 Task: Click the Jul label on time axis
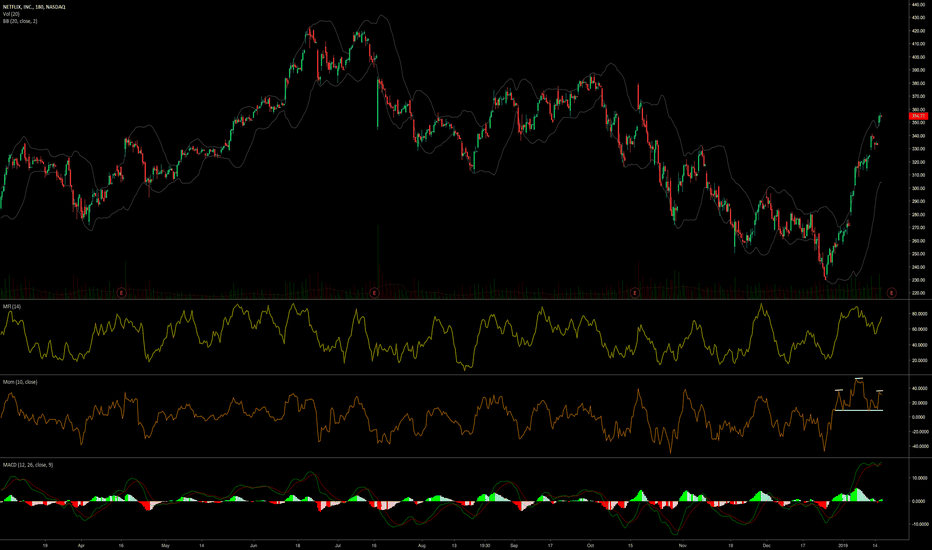click(x=338, y=545)
